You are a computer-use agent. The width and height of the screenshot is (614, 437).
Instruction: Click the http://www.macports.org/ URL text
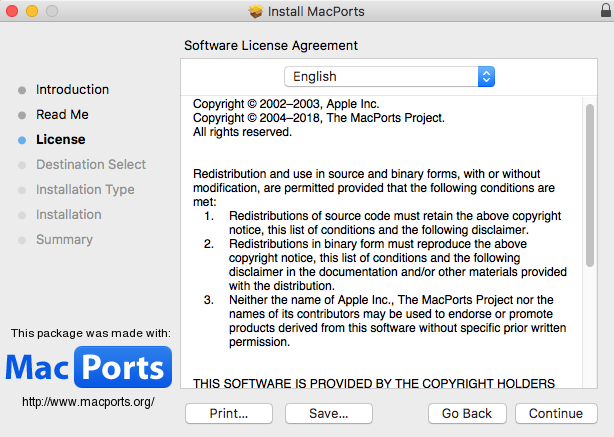point(88,402)
